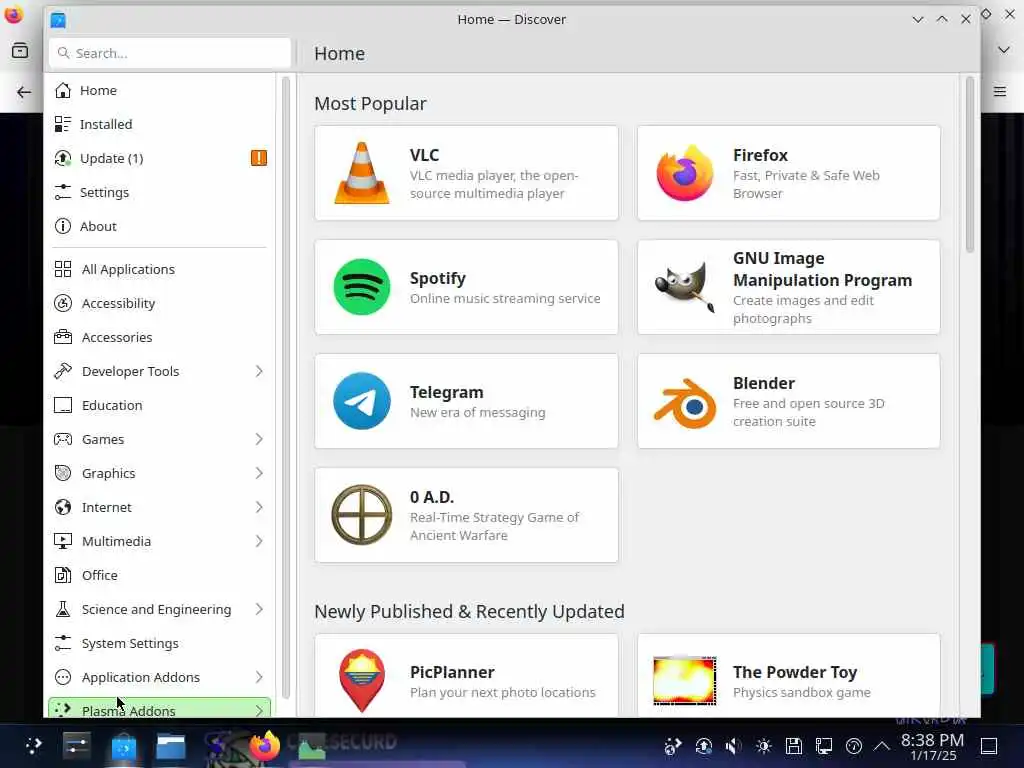Select the Internet category
The width and height of the screenshot is (1024, 768).
(x=160, y=507)
